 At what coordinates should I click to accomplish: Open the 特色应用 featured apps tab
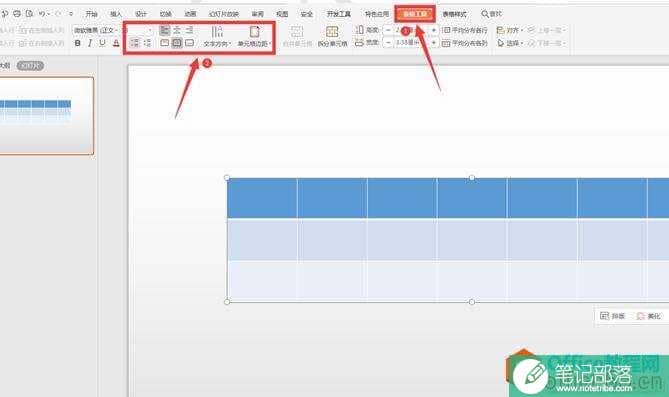click(x=377, y=14)
